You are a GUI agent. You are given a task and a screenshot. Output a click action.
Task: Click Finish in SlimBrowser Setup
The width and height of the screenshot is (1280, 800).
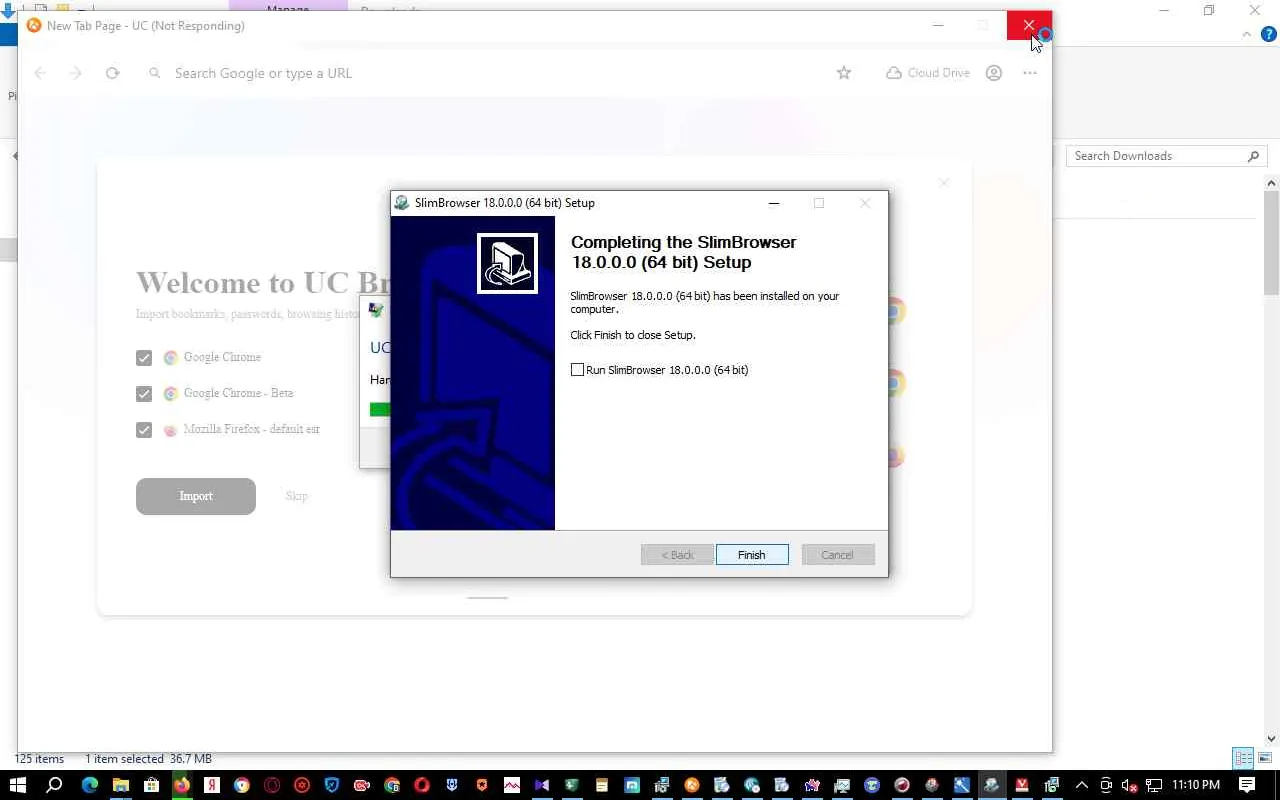coord(752,555)
